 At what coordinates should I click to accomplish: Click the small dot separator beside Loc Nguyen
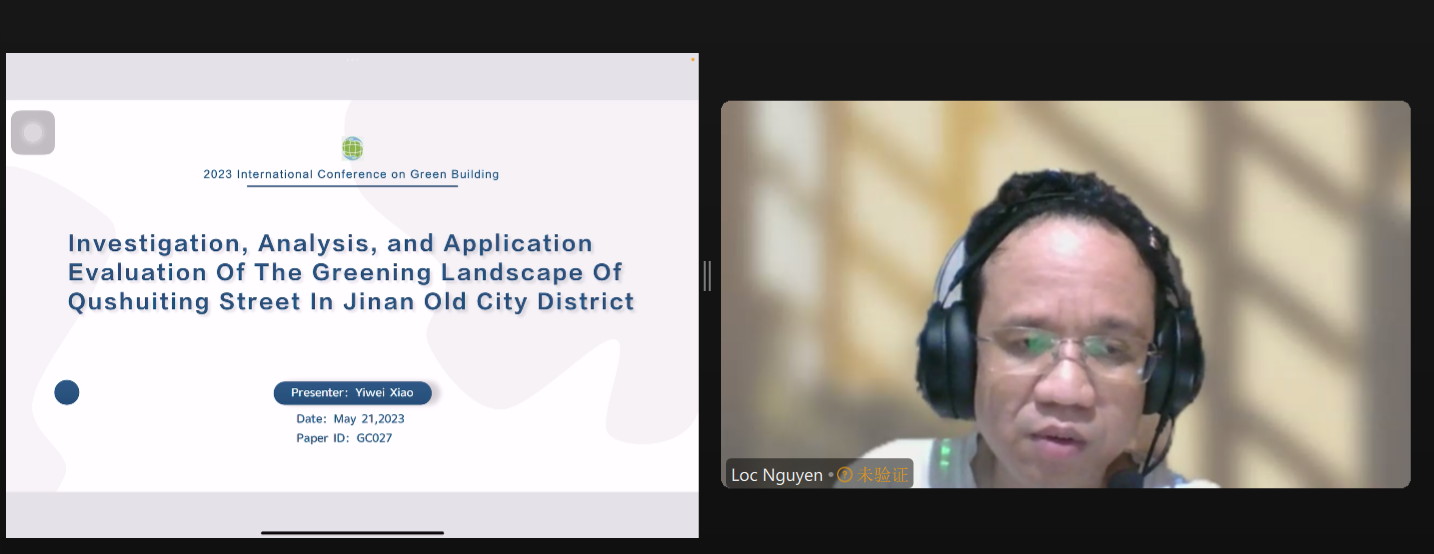coord(831,475)
